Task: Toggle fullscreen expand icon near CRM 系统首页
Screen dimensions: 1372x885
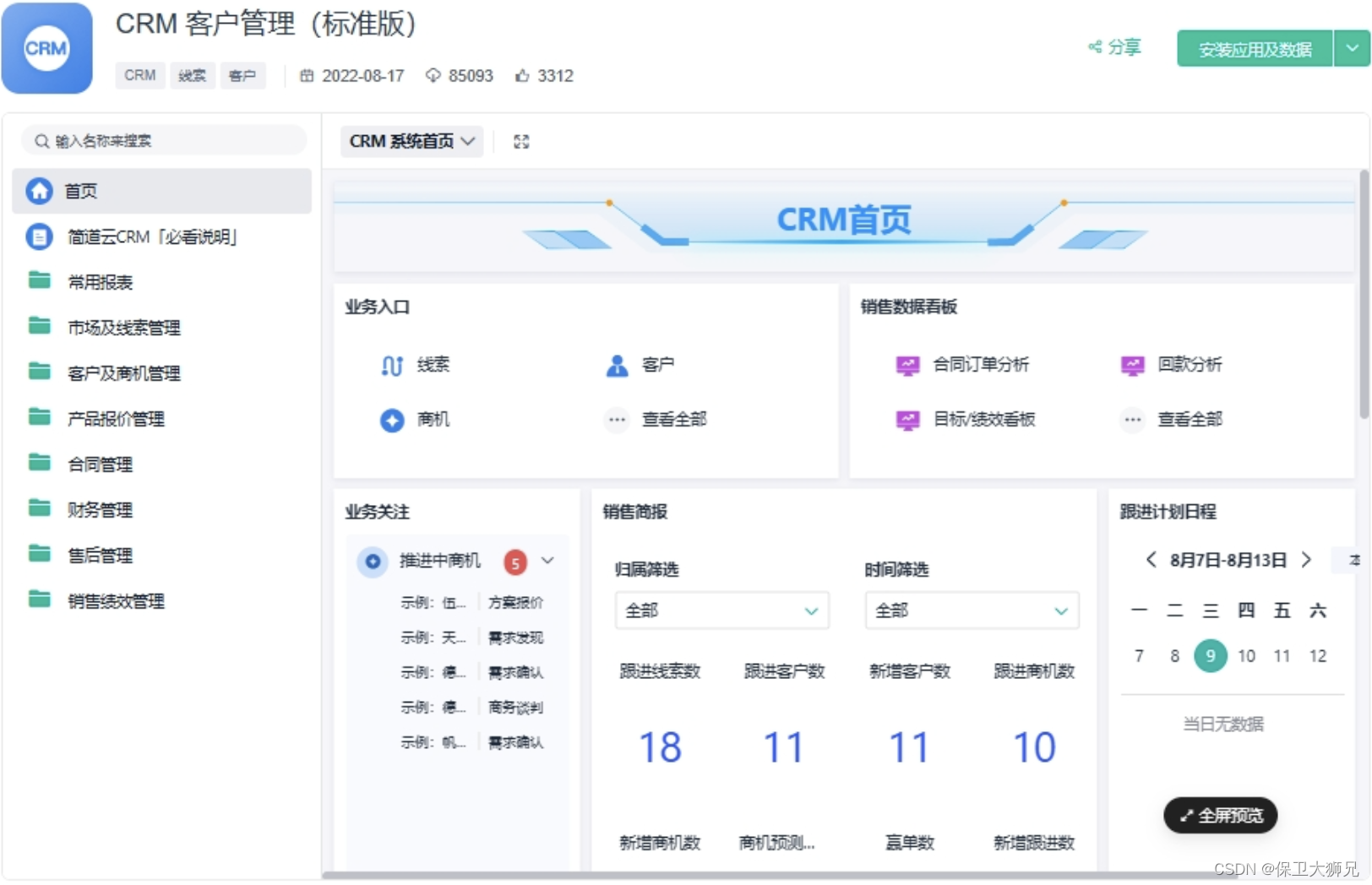Action: 521,141
